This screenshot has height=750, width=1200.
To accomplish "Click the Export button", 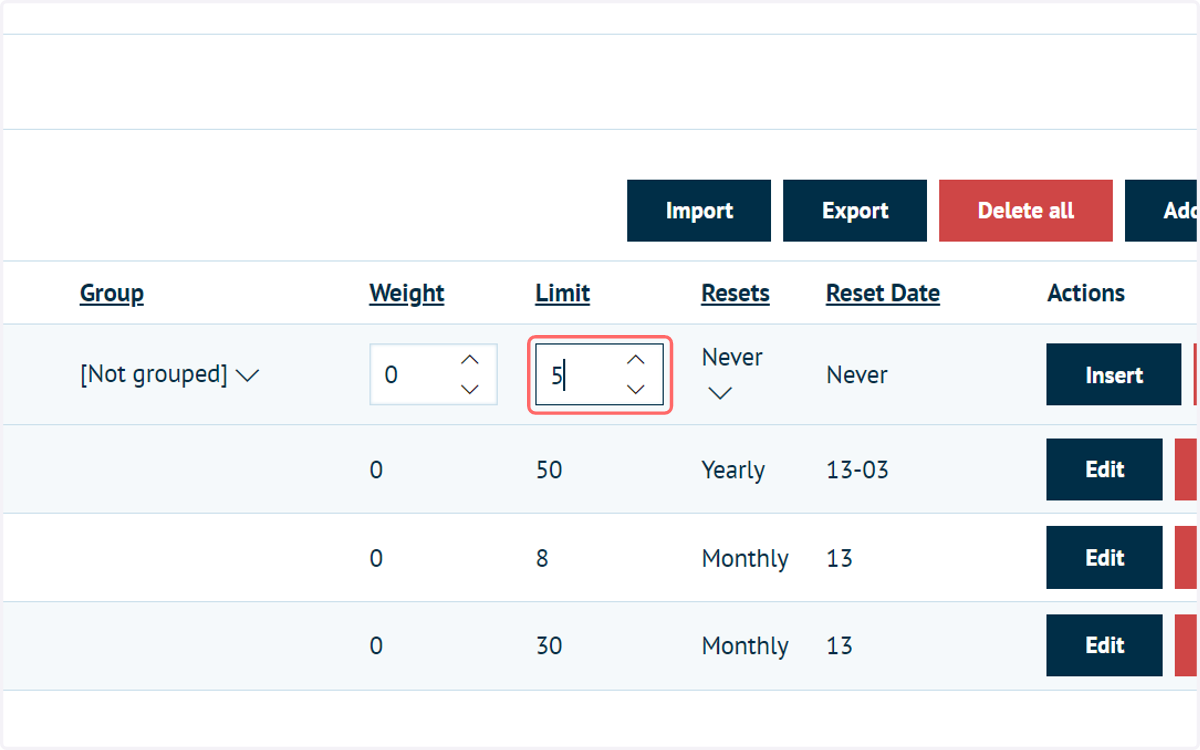I will click(855, 211).
